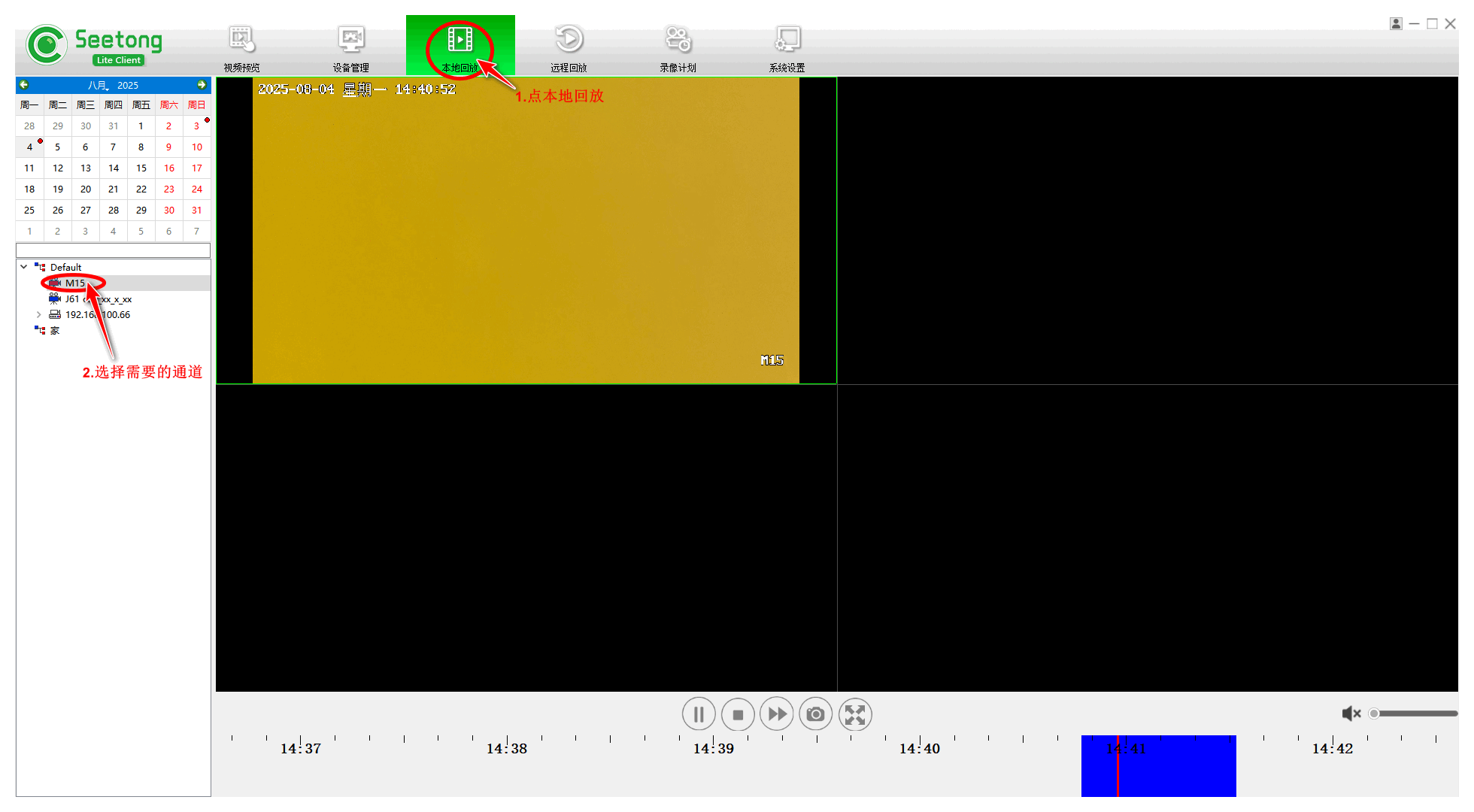Select the M15 camera channel
Image resolution: width=1474 pixels, height=812 pixels.
click(x=74, y=283)
